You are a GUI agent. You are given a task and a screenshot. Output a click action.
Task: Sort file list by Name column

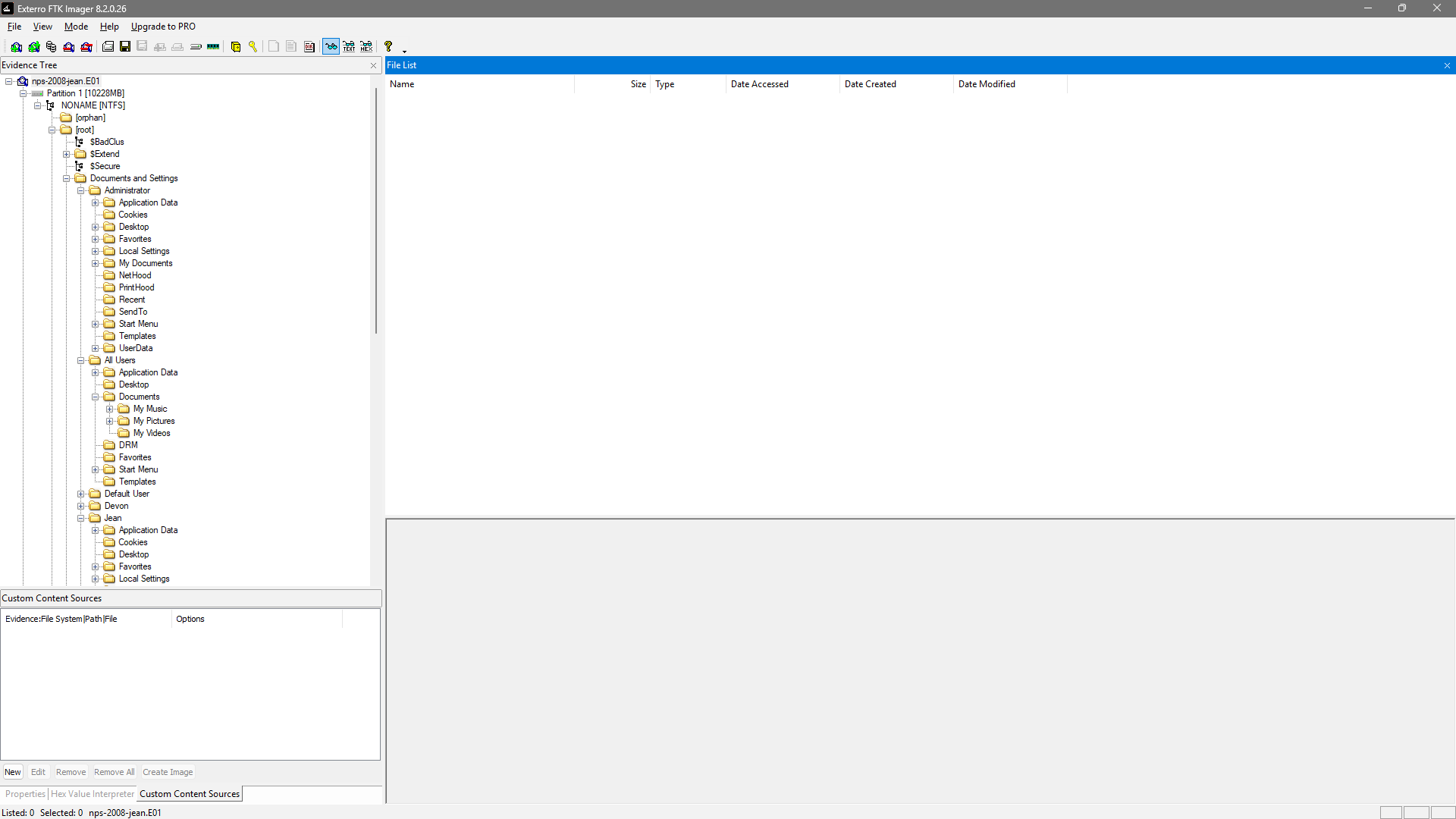pos(479,84)
